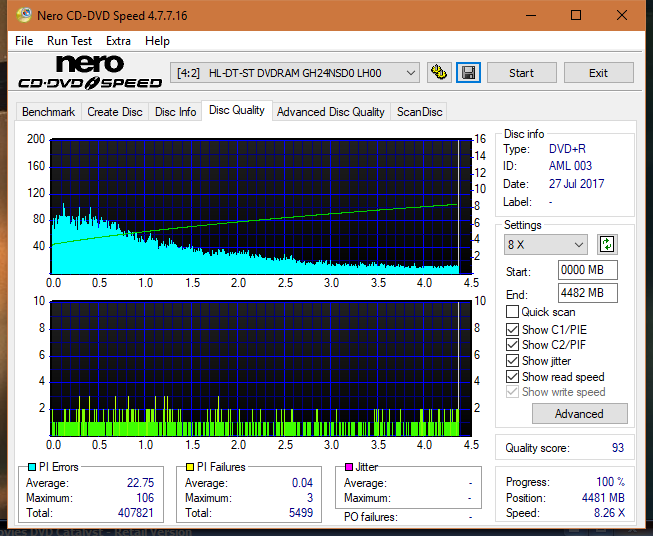Uncheck Show C2/PIF
The width and height of the screenshot is (653, 536).
click(x=512, y=345)
